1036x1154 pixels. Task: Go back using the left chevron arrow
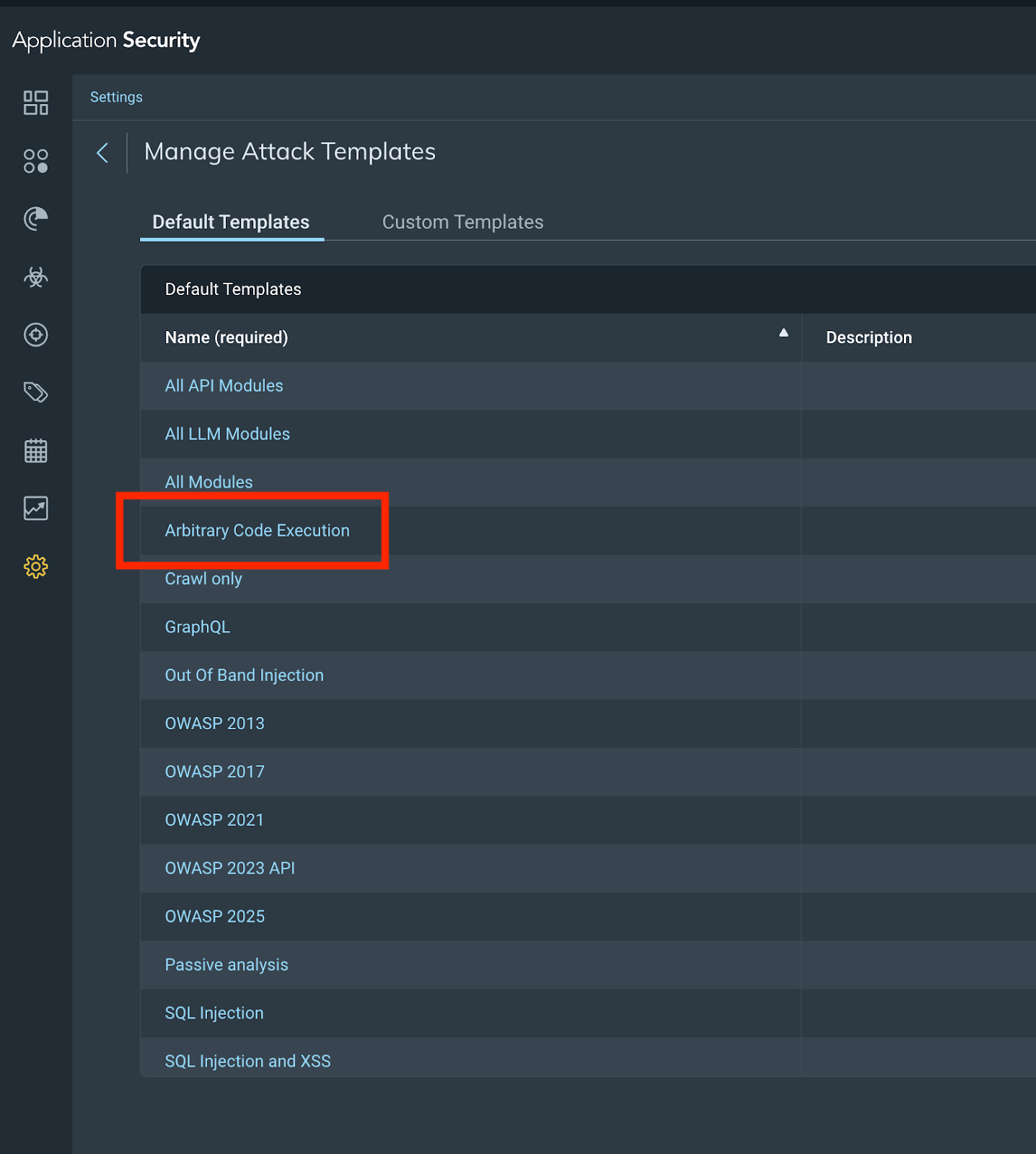click(x=102, y=153)
